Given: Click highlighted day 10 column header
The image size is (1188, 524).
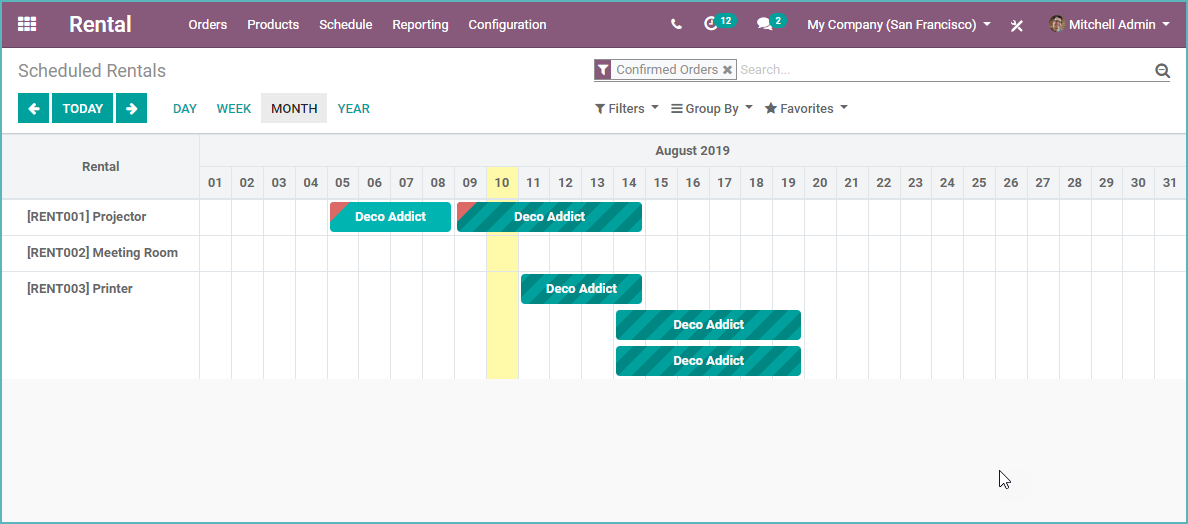Looking at the screenshot, I should pyautogui.click(x=502, y=182).
